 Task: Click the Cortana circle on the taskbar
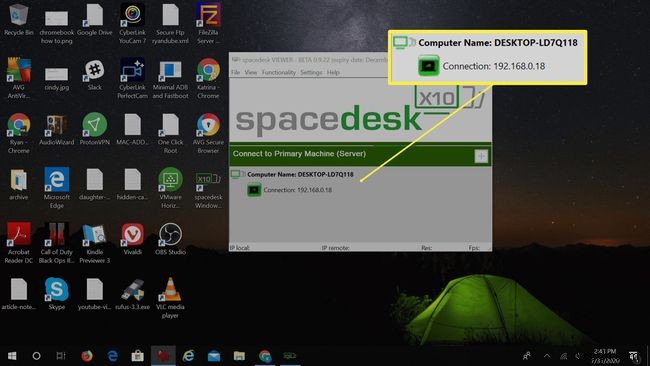[36, 356]
